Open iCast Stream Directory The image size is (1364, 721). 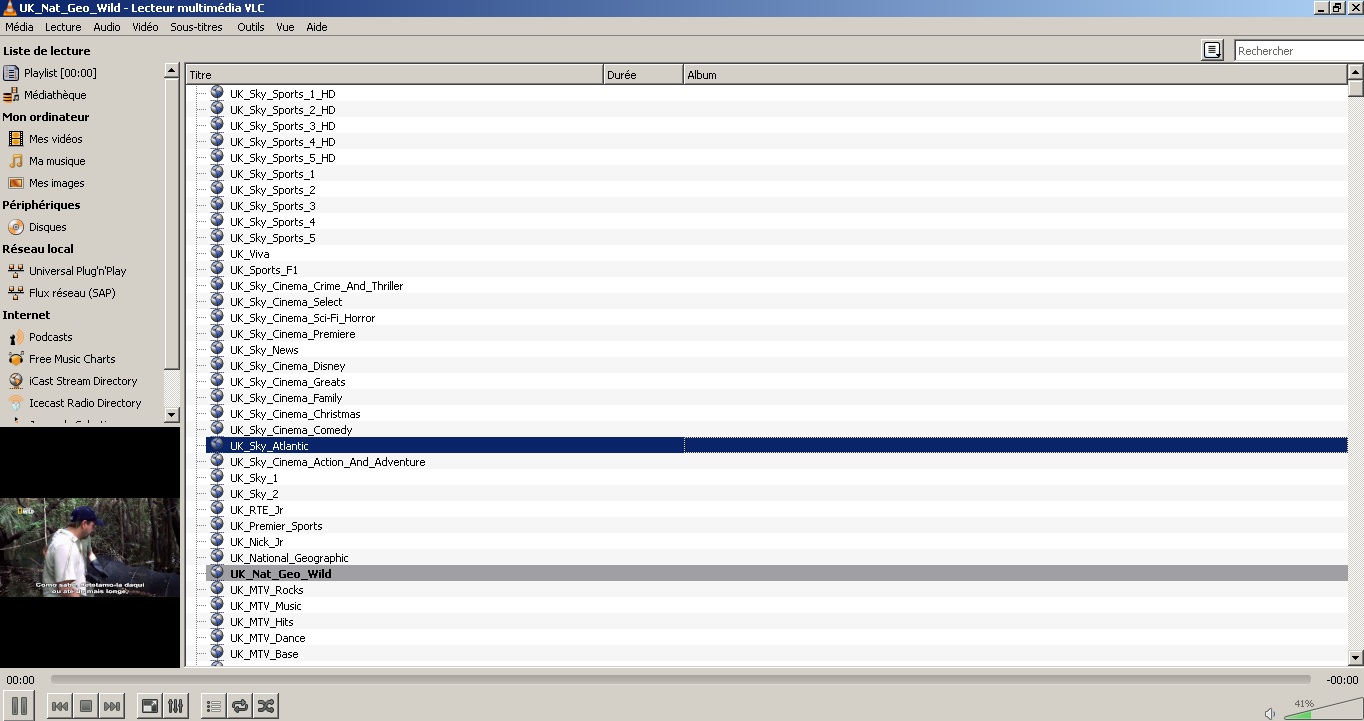pyautogui.click(x=83, y=381)
